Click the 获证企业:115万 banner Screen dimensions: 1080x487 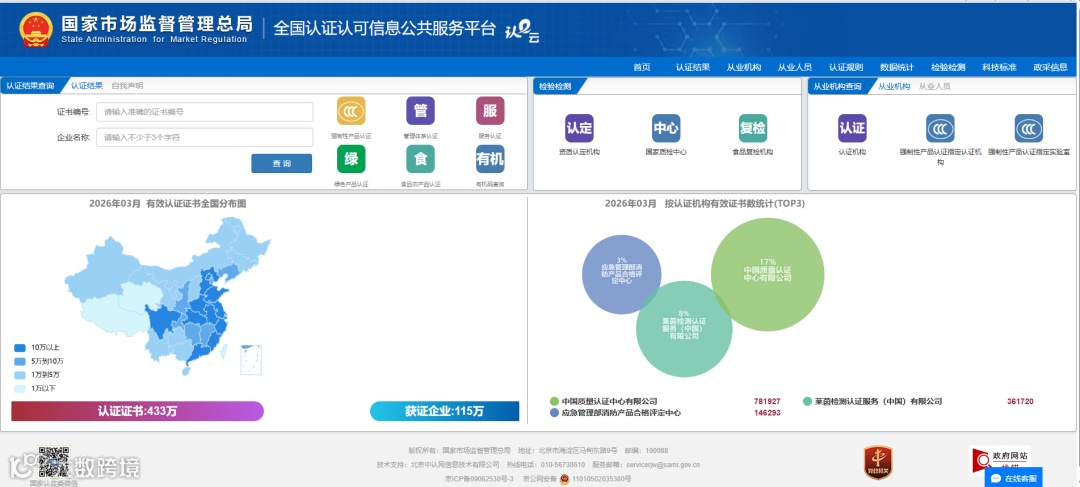444,411
